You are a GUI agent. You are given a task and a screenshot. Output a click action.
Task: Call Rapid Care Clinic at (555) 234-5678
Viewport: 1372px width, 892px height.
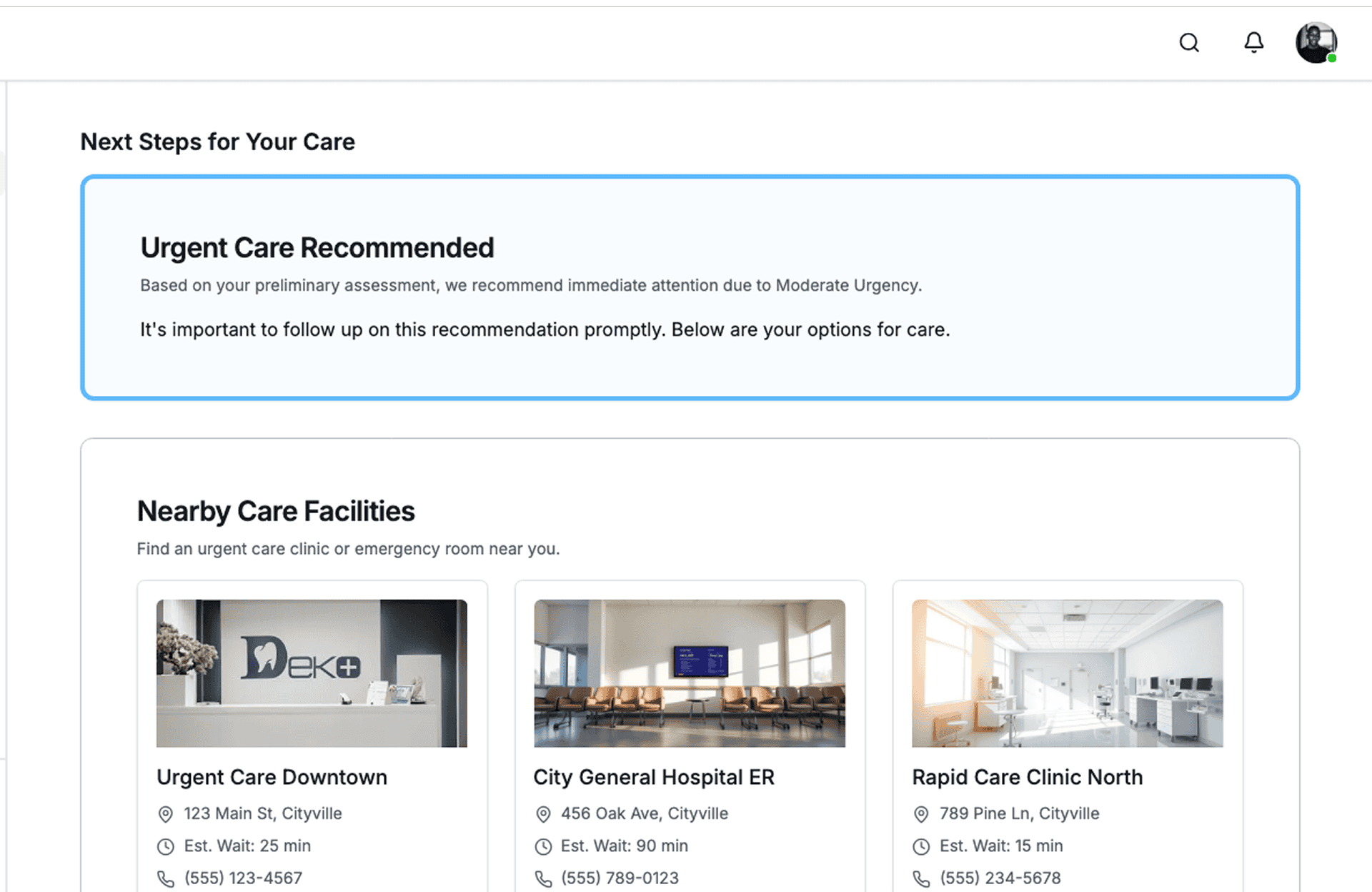pyautogui.click(x=1000, y=878)
